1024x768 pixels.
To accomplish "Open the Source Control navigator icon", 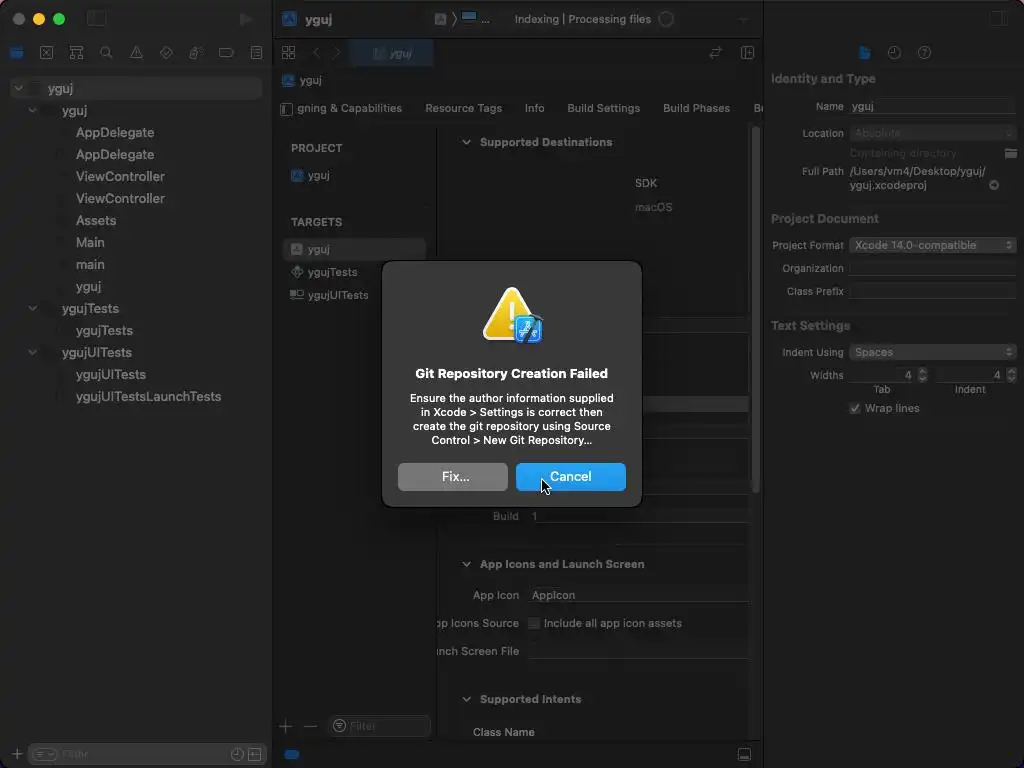I will tap(46, 53).
